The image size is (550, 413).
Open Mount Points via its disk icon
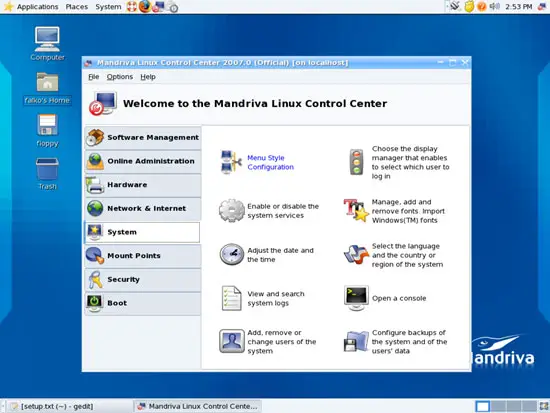95,256
